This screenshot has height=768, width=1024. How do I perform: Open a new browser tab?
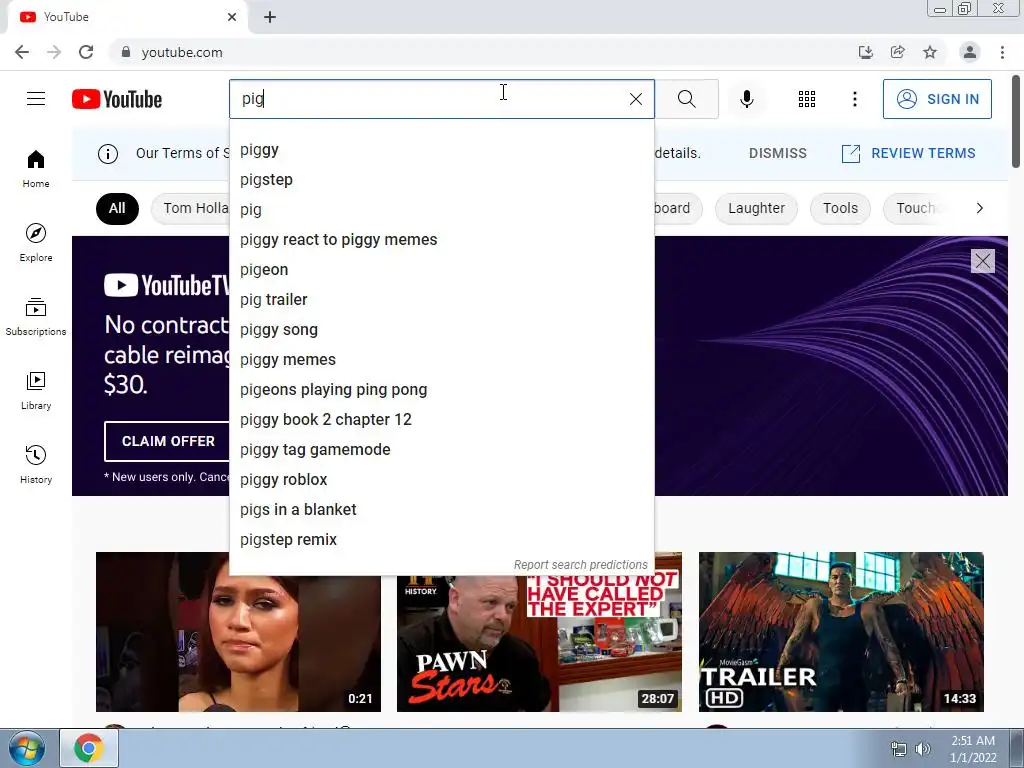[x=270, y=17]
